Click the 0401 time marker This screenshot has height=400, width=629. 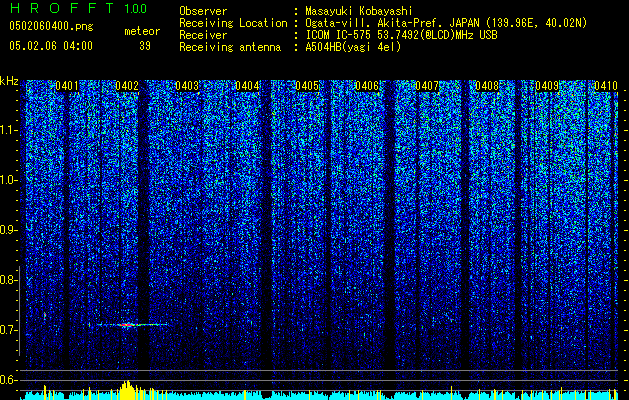click(67, 86)
